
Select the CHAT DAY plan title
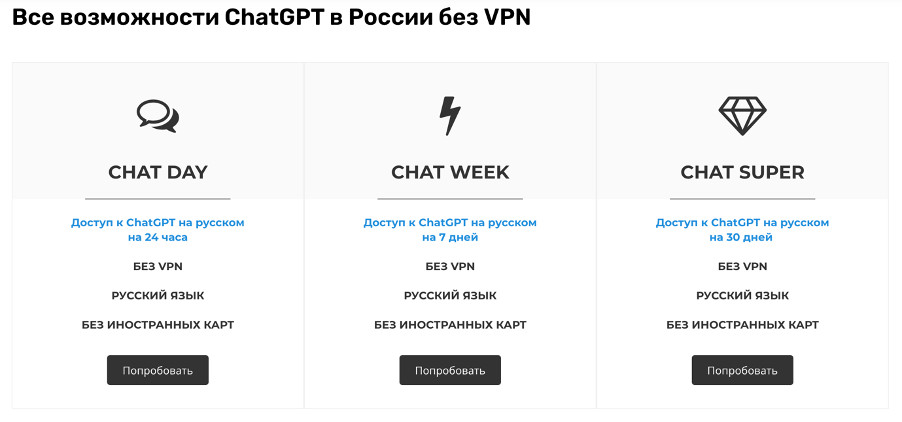coord(158,172)
